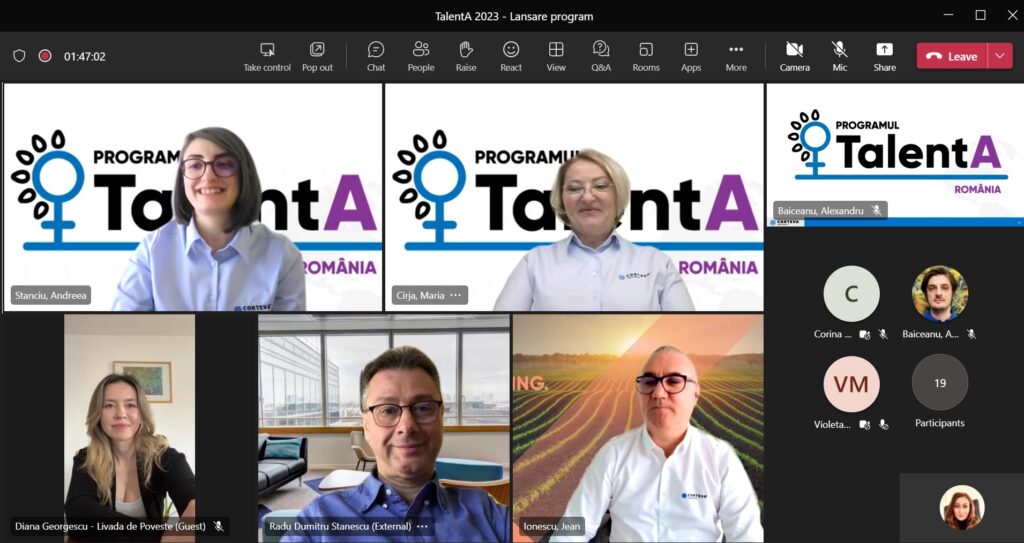1024x543 pixels.
Task: Click Violeta's mic icon
Action: coord(883,425)
